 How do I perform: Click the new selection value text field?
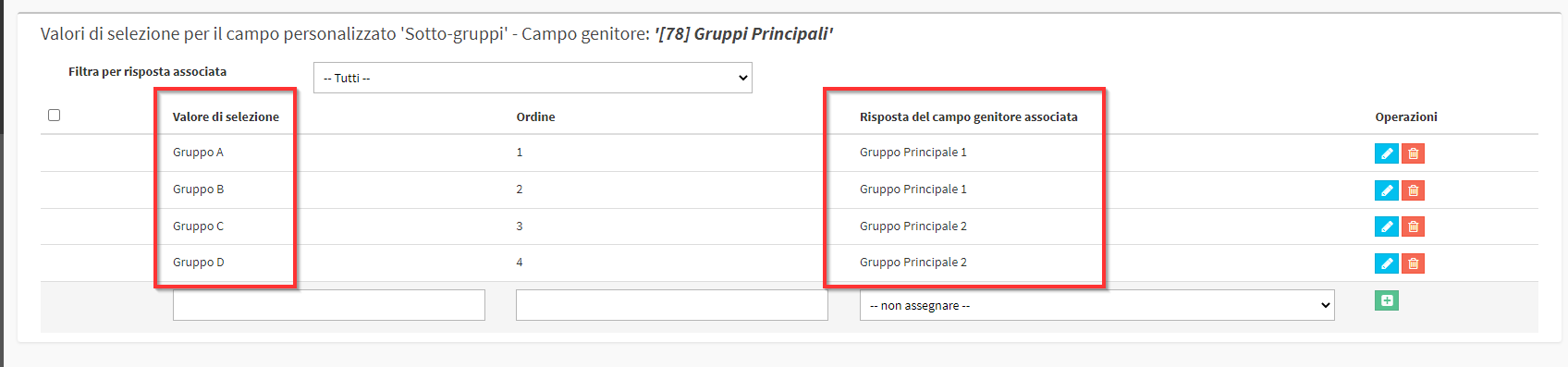coord(328,305)
